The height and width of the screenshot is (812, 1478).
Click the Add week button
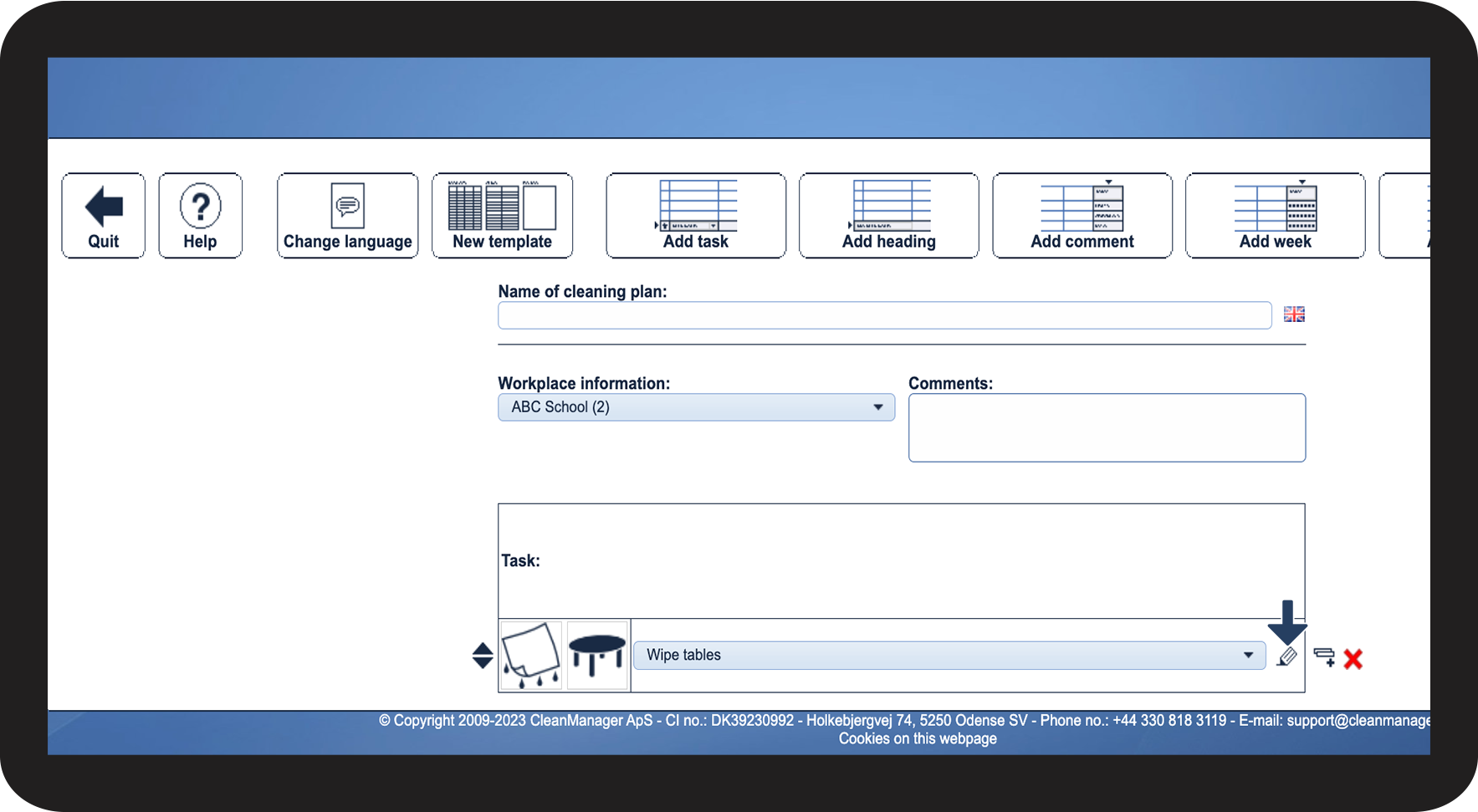point(1275,216)
